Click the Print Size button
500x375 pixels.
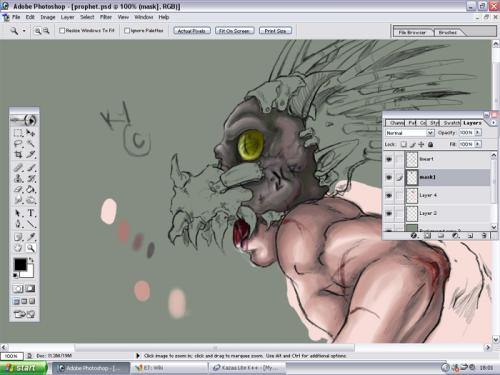275,31
